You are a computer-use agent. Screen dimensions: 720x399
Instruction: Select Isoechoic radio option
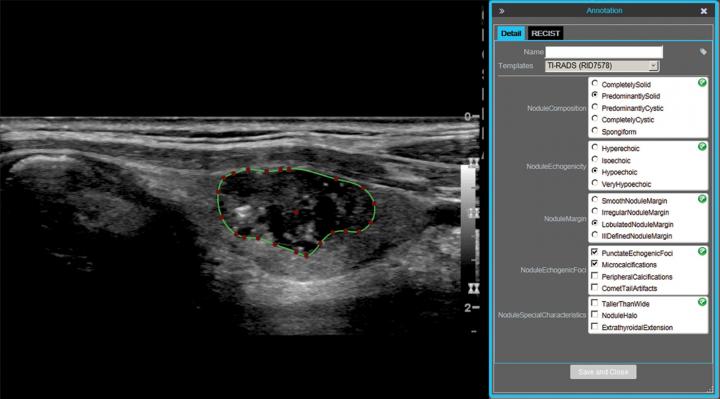595,159
